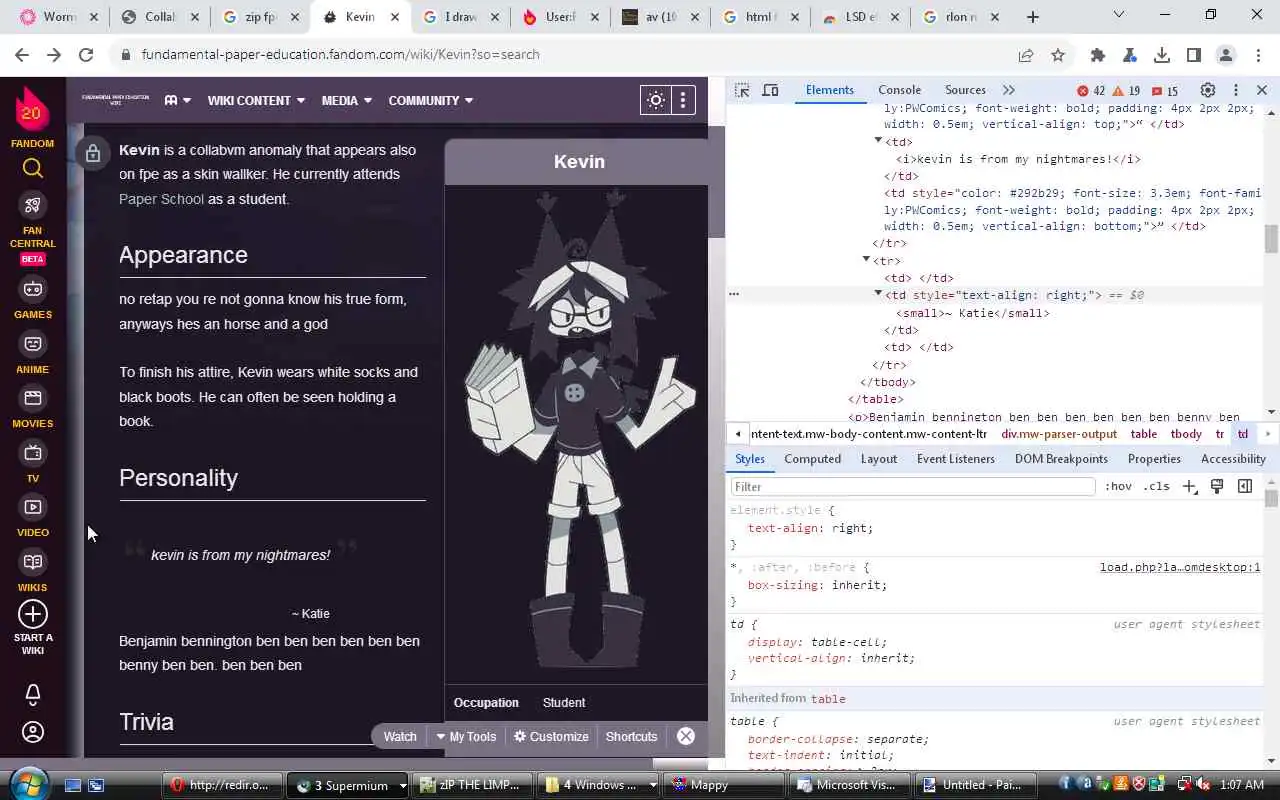1280x800 pixels.
Task: Click the Watch button in bottom toolbar
Action: coord(400,736)
